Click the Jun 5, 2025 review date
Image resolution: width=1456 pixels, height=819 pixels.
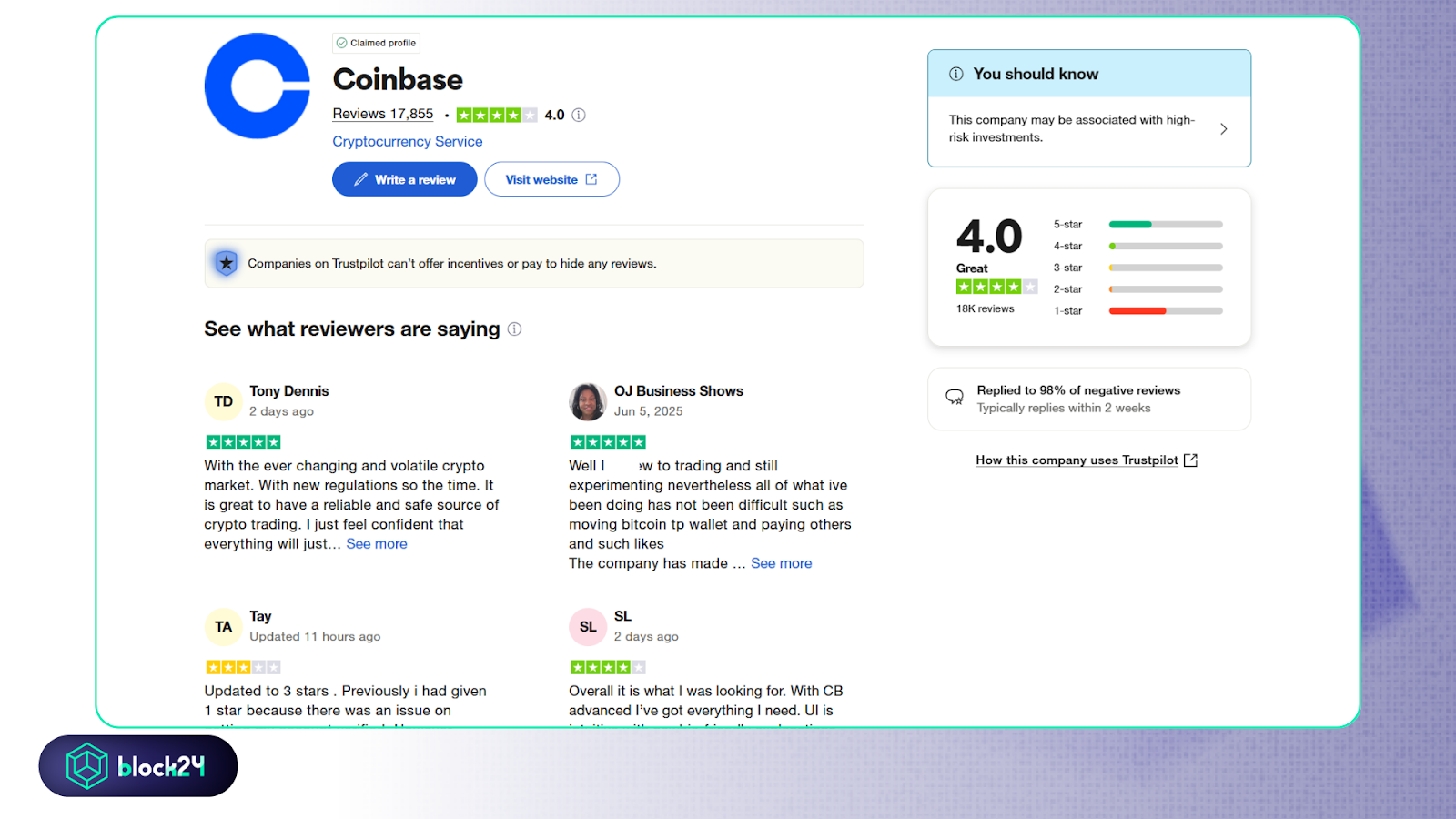648,411
